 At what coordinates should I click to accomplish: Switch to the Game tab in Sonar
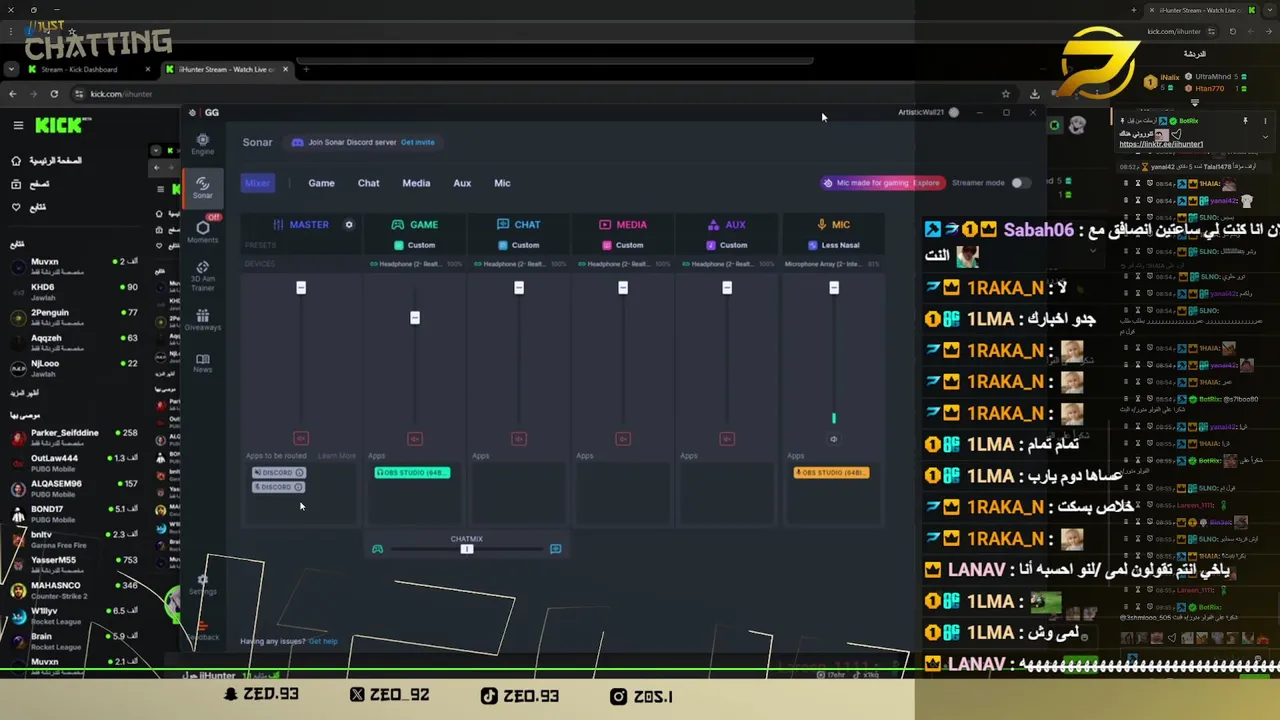(321, 183)
